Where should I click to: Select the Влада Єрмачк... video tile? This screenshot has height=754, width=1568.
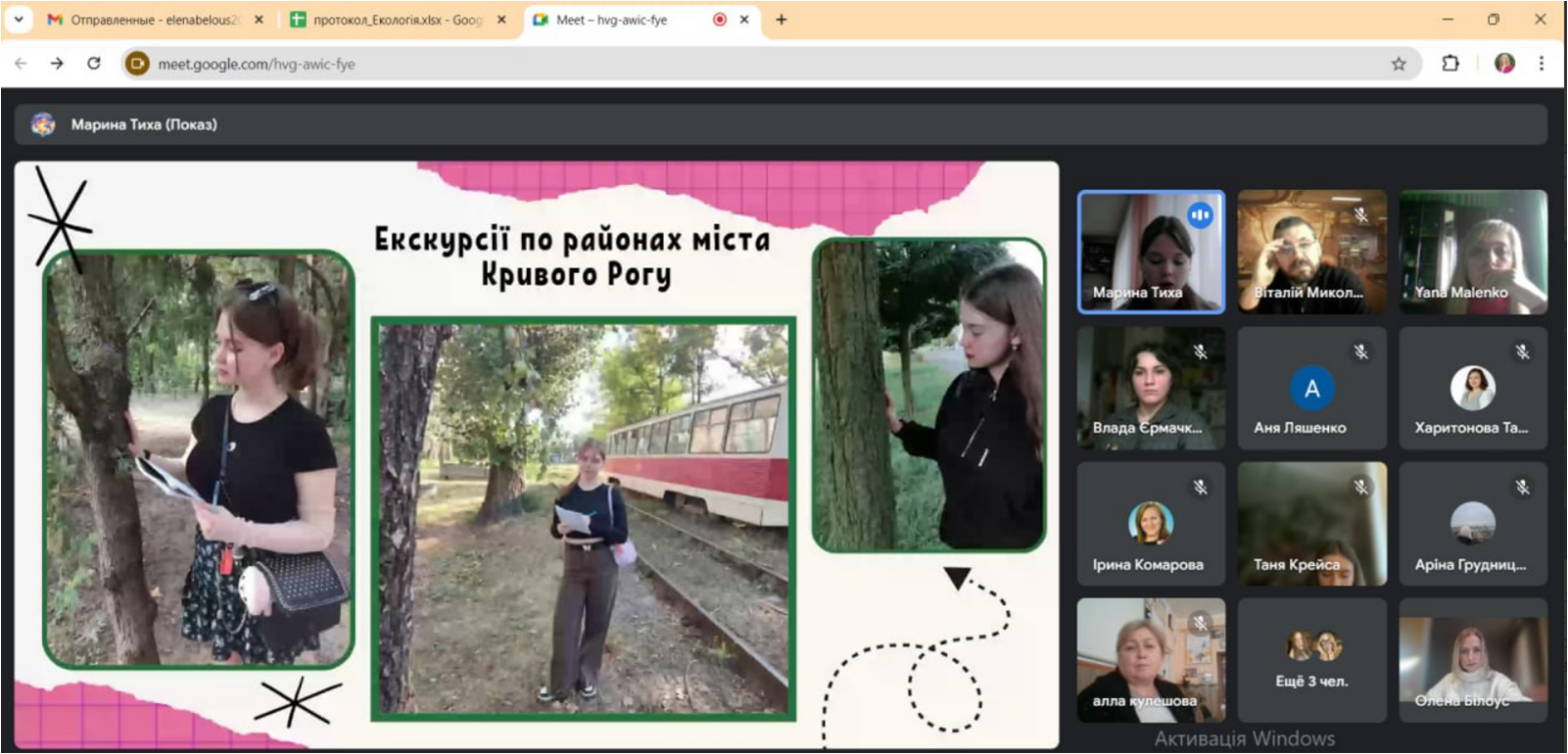point(1151,388)
